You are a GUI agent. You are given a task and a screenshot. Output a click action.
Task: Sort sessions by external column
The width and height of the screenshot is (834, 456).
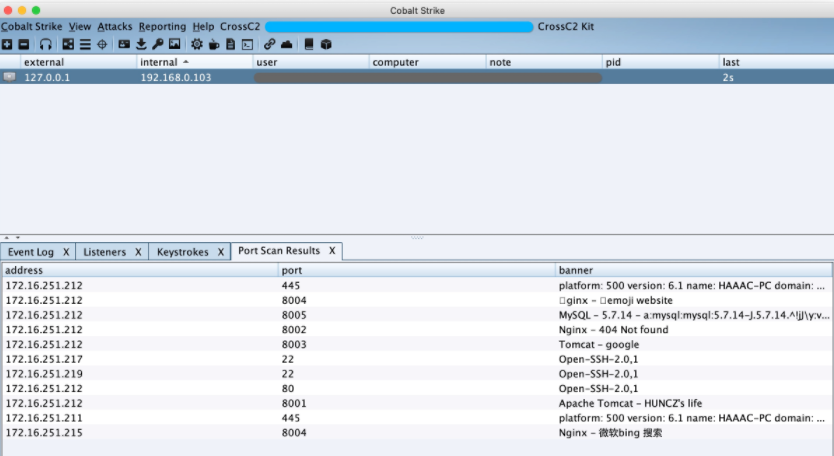pyautogui.click(x=78, y=62)
